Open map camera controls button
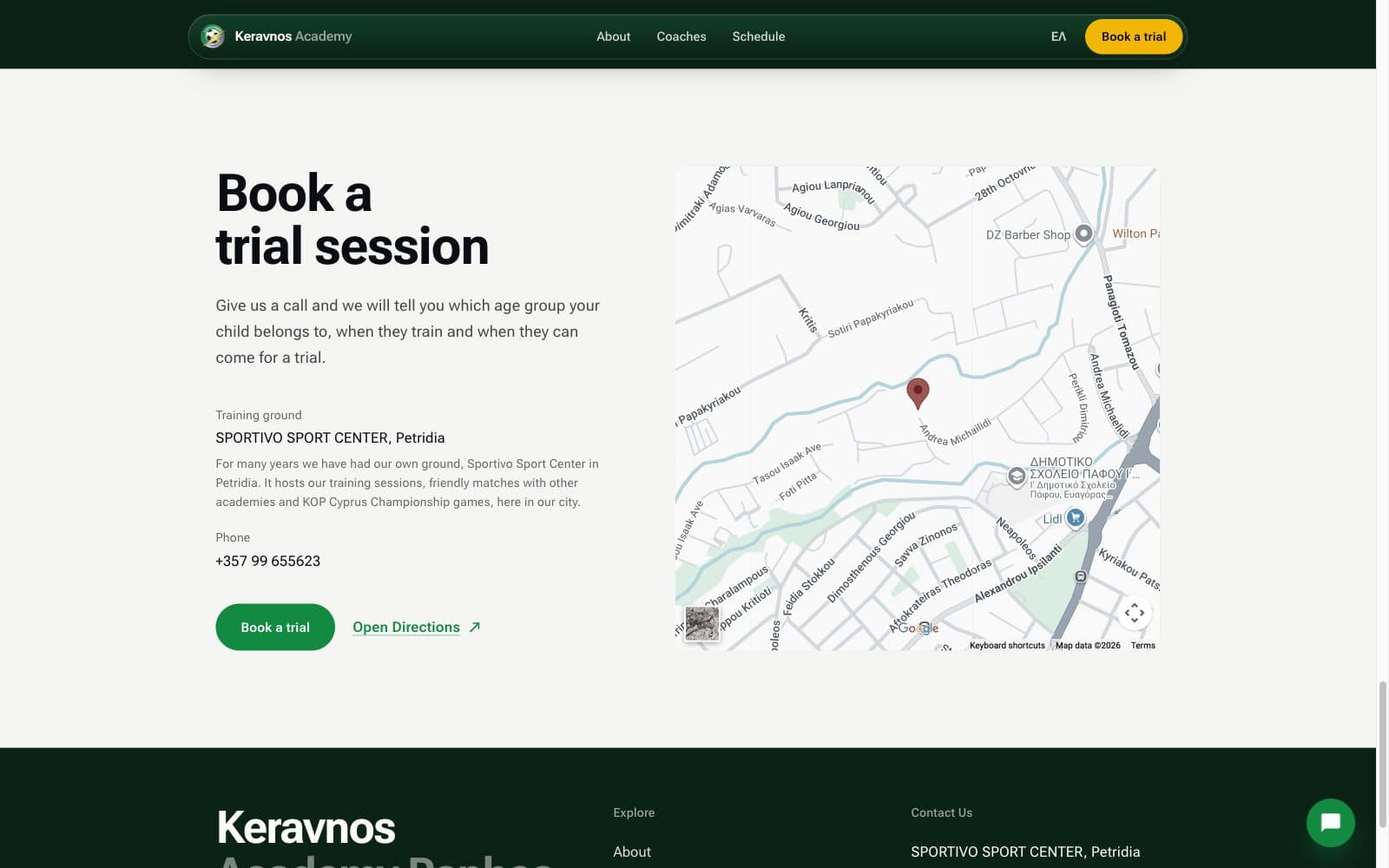Viewport: 1389px width, 868px height. pyautogui.click(x=1134, y=613)
